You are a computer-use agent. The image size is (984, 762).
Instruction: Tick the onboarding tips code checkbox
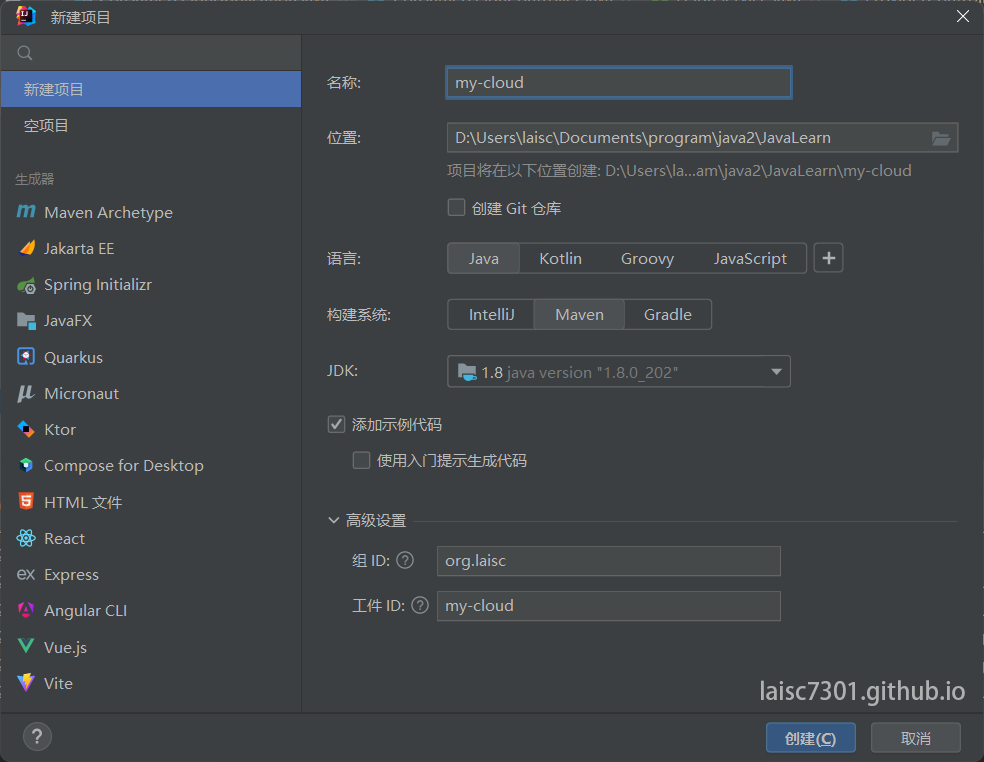[361, 461]
